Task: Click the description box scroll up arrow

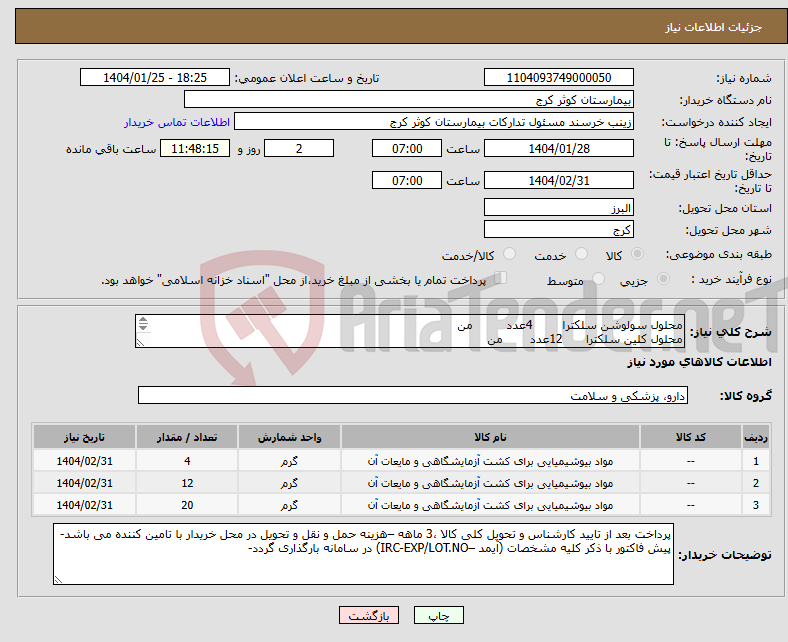Action: (143, 320)
